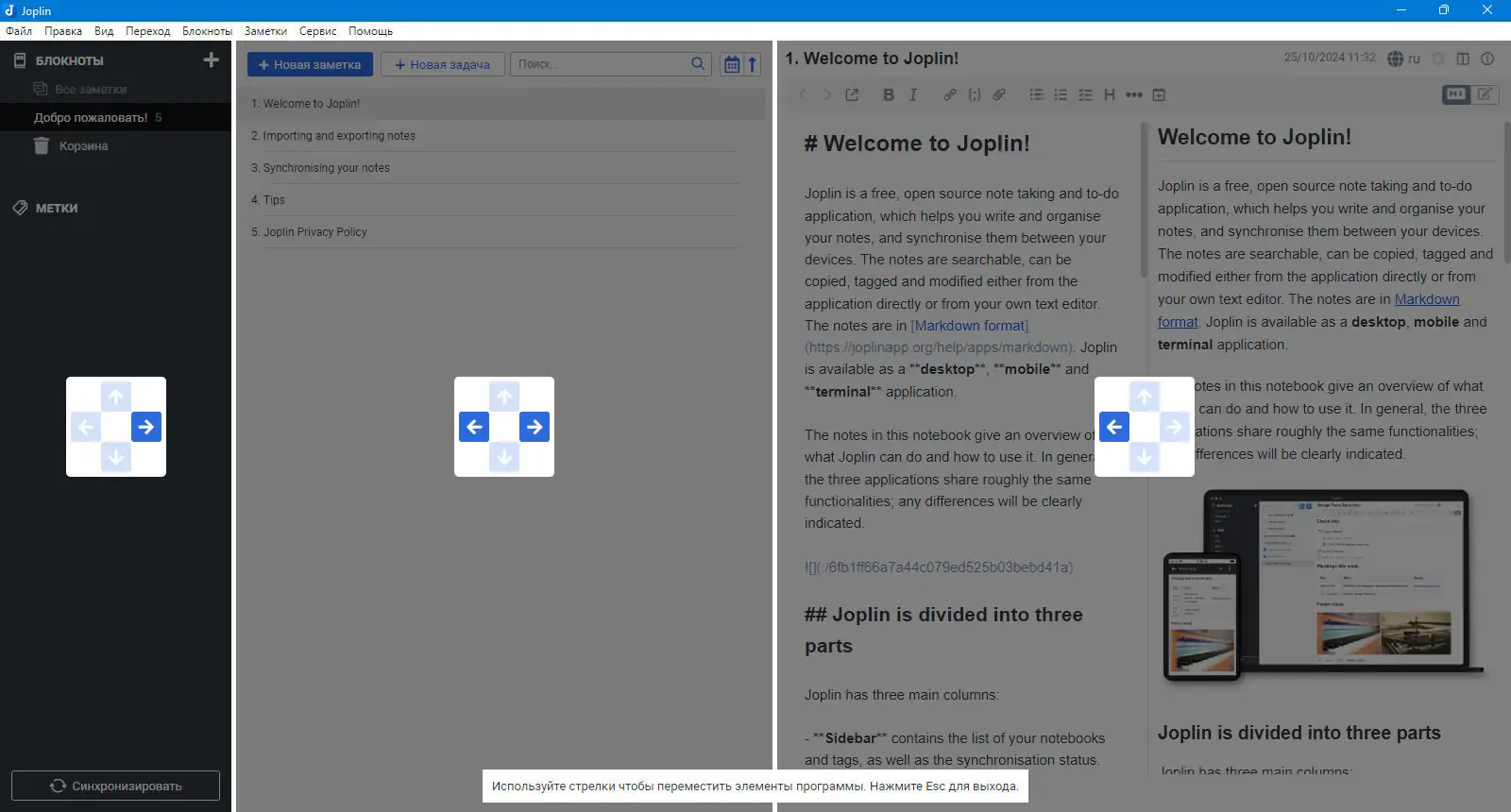The width and height of the screenshot is (1511, 812).
Task: Go back using the note toolbar's back arrow
Action: tap(803, 94)
